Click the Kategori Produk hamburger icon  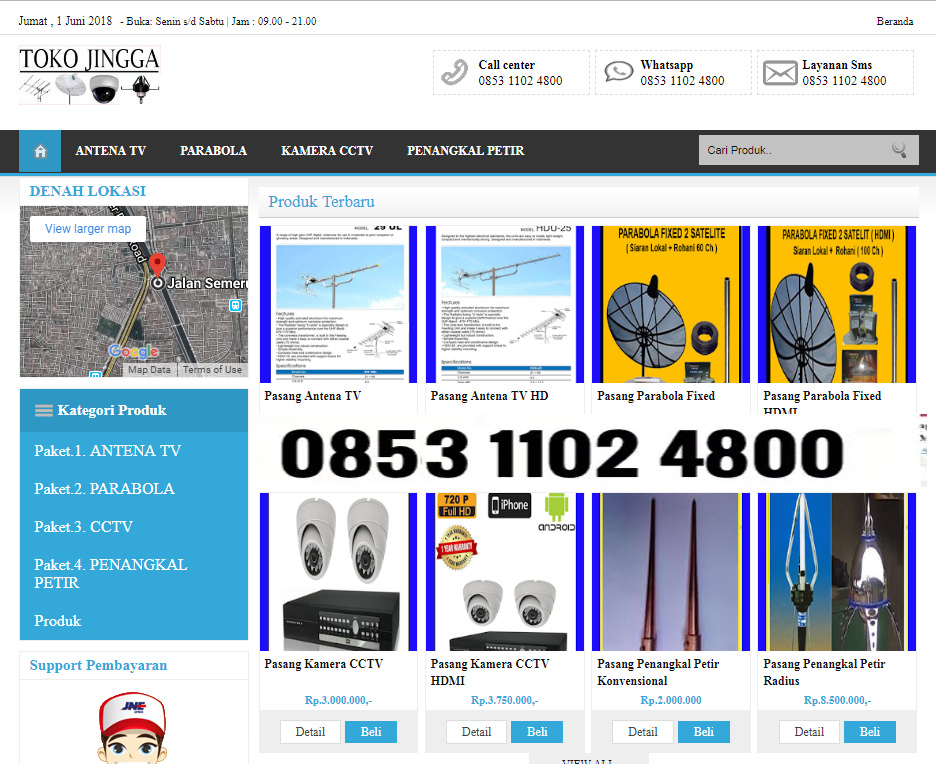[44, 410]
